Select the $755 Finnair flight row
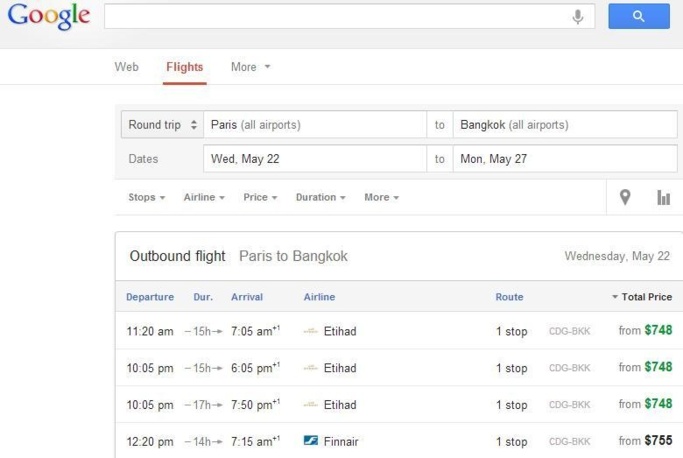Image resolution: width=683 pixels, height=458 pixels. tap(400, 441)
